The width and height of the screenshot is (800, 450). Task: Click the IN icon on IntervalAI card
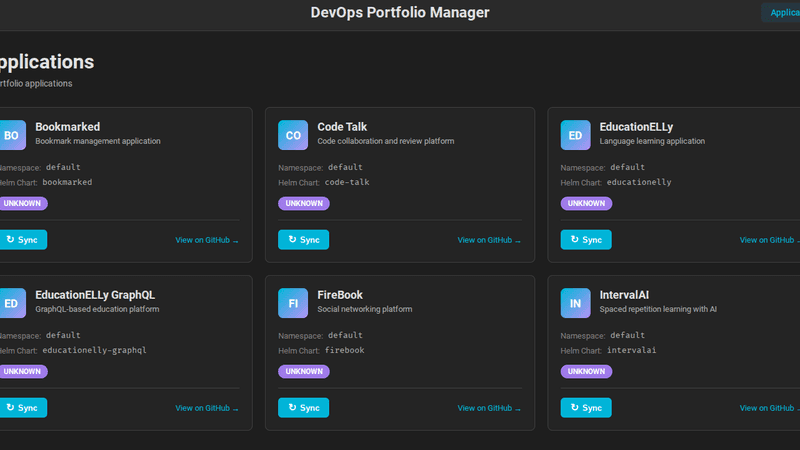(x=576, y=303)
